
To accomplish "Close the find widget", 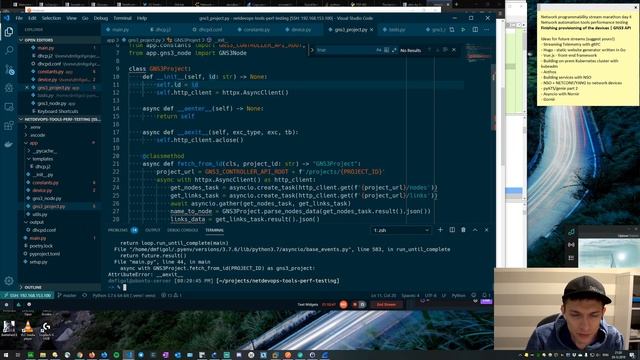I will [454, 50].
